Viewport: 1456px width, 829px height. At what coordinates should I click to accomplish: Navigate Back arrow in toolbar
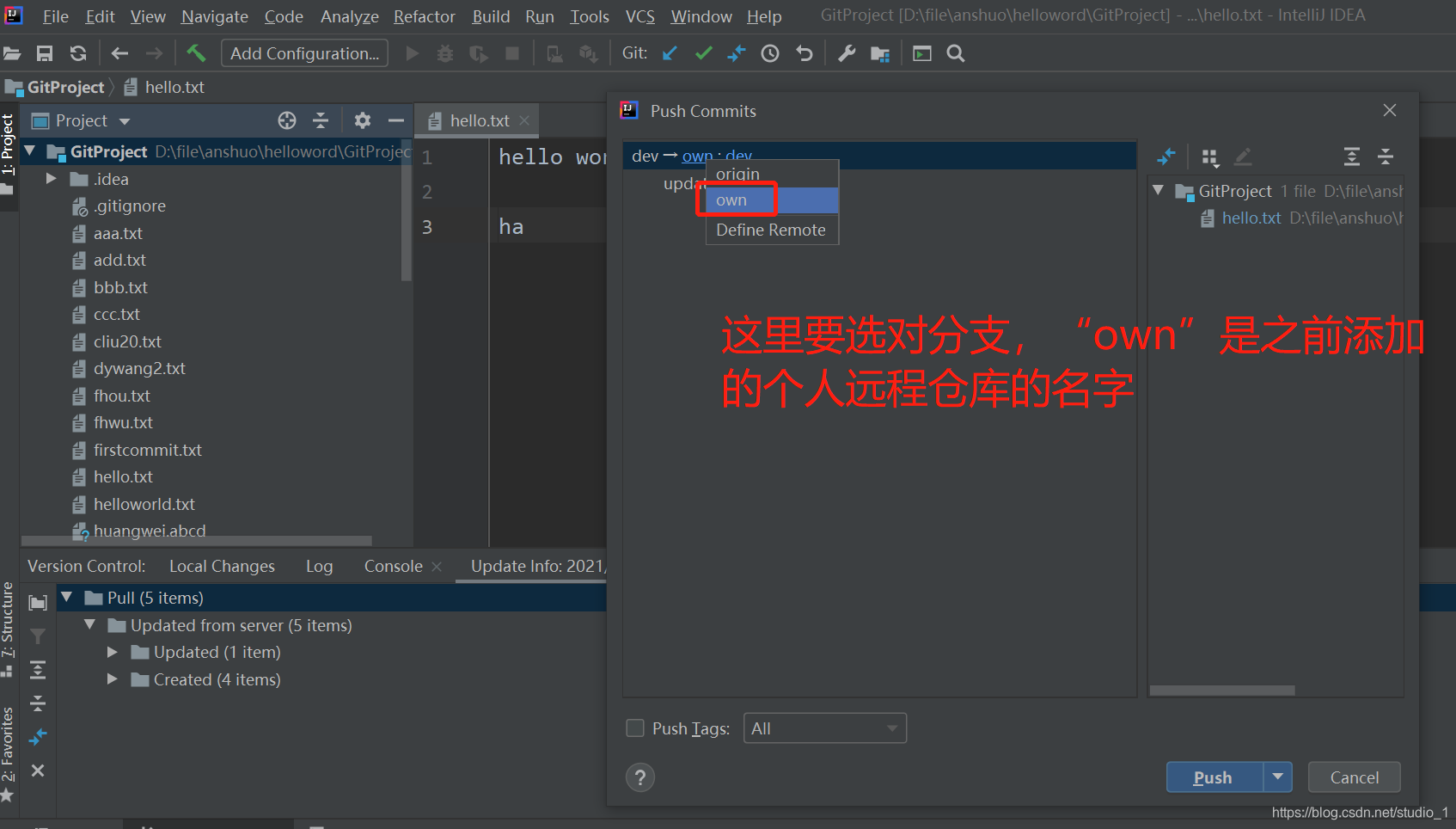point(119,53)
